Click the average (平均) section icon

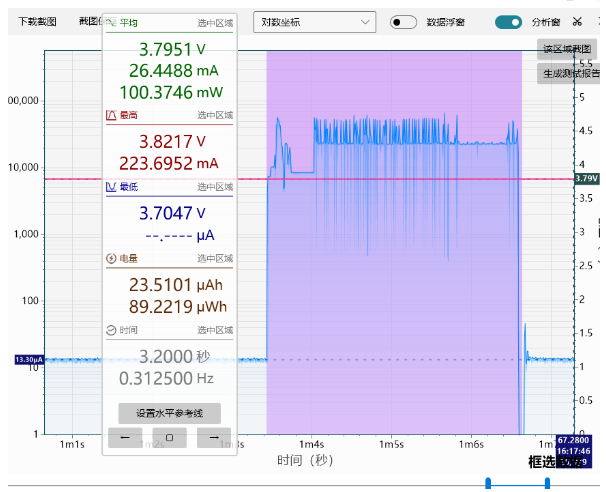pos(111,22)
